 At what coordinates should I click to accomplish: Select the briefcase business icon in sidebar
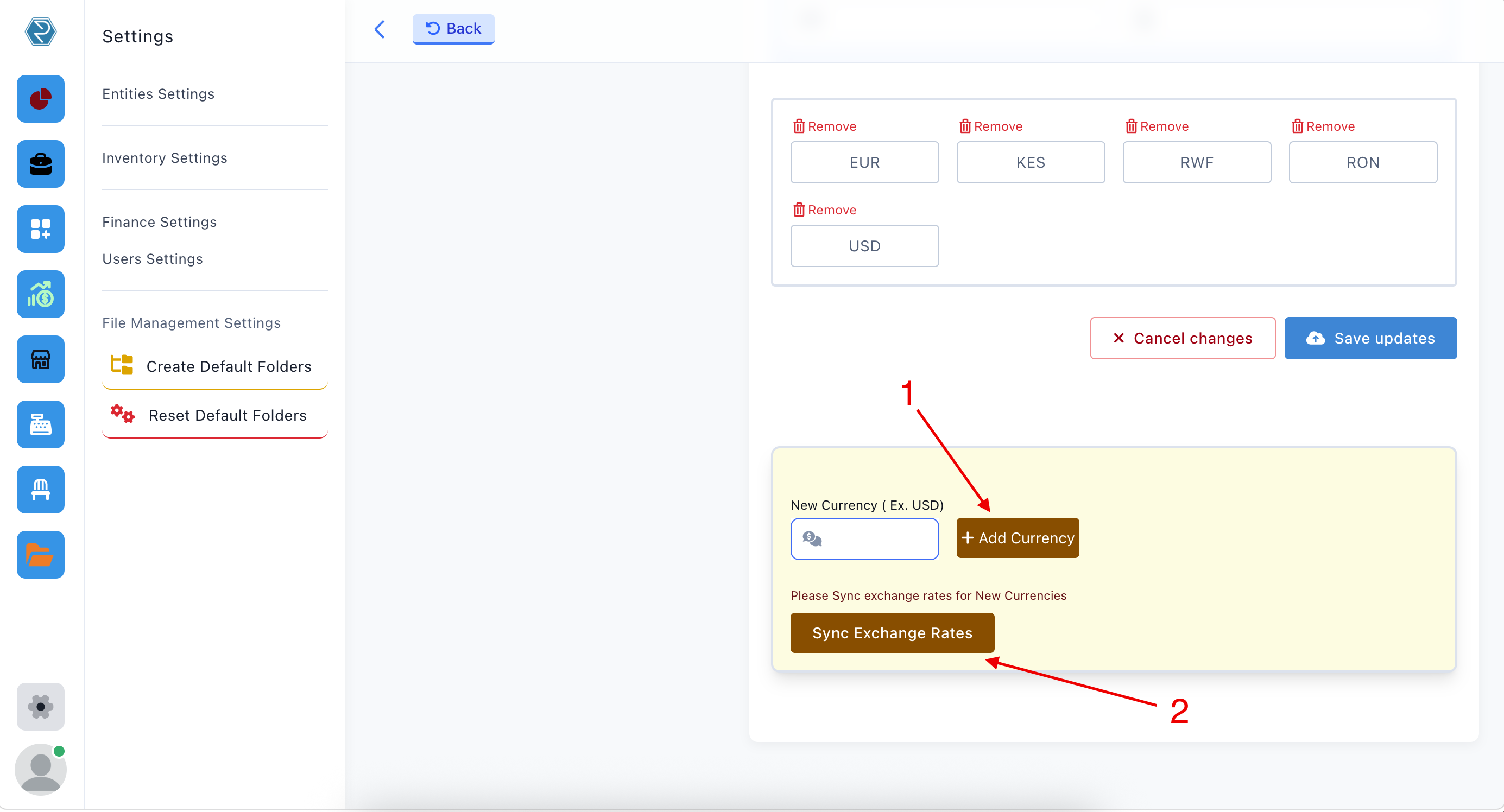click(40, 164)
